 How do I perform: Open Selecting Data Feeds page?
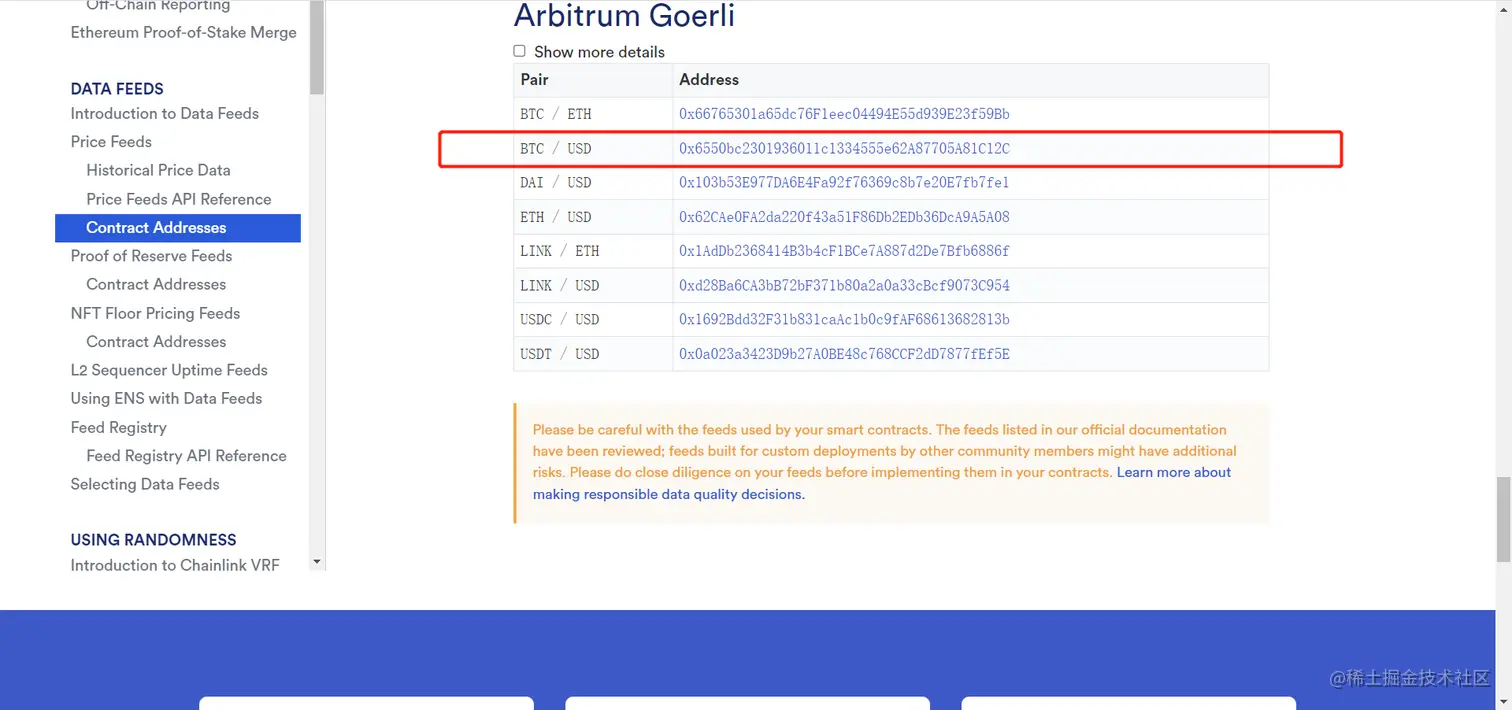145,484
